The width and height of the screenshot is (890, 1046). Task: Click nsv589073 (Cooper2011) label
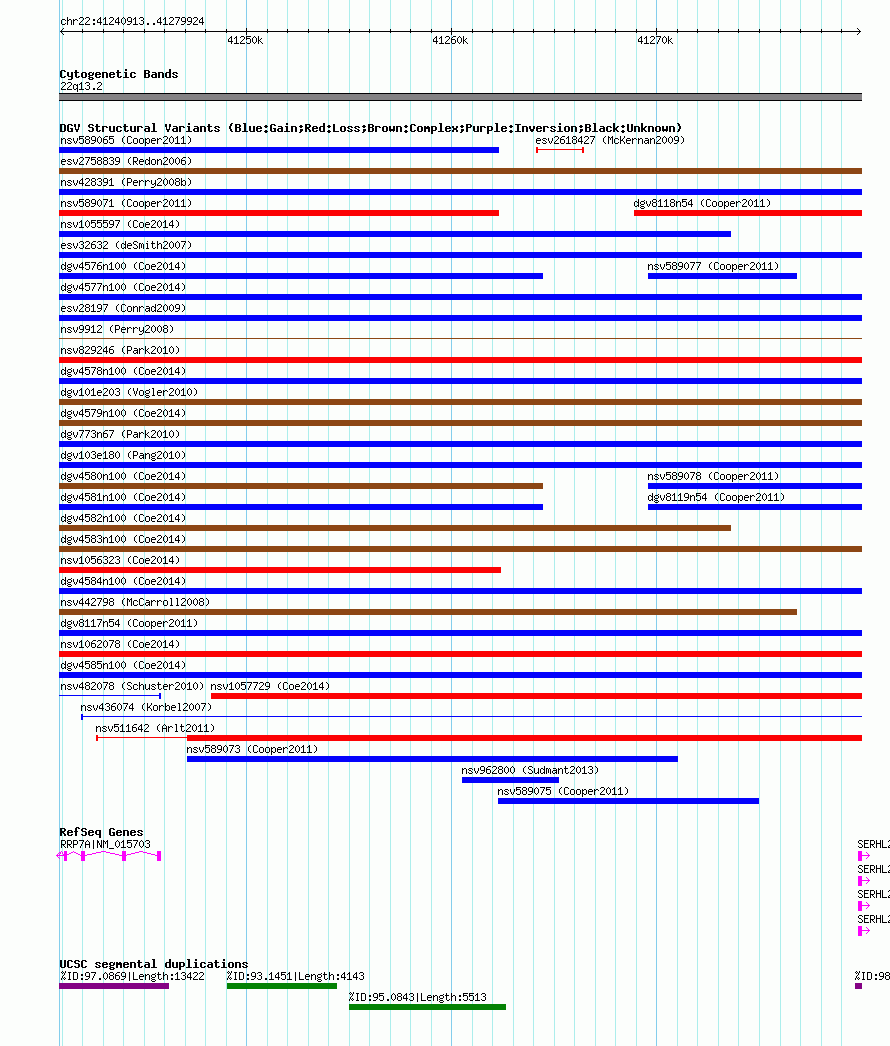click(x=252, y=750)
